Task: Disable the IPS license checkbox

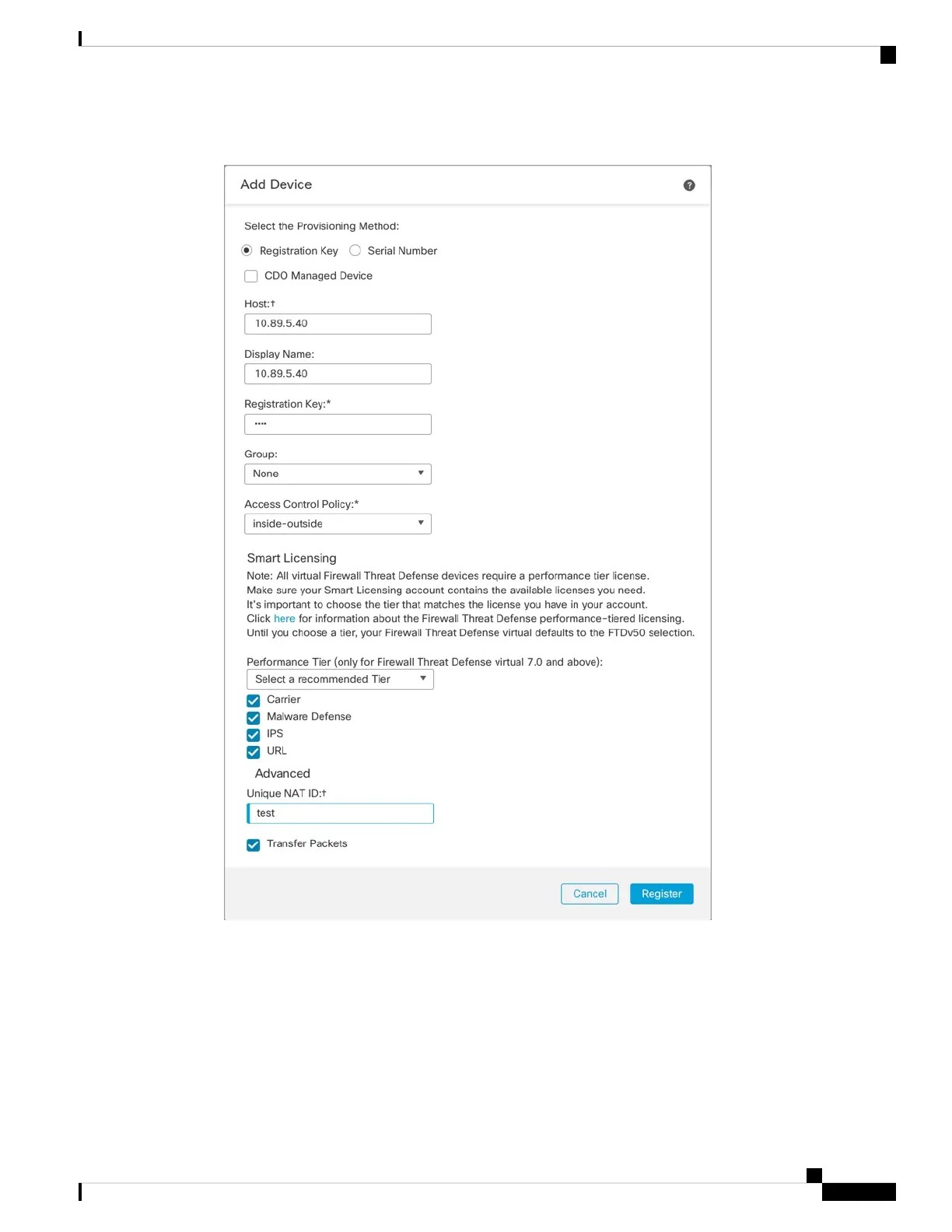Action: coord(254,735)
